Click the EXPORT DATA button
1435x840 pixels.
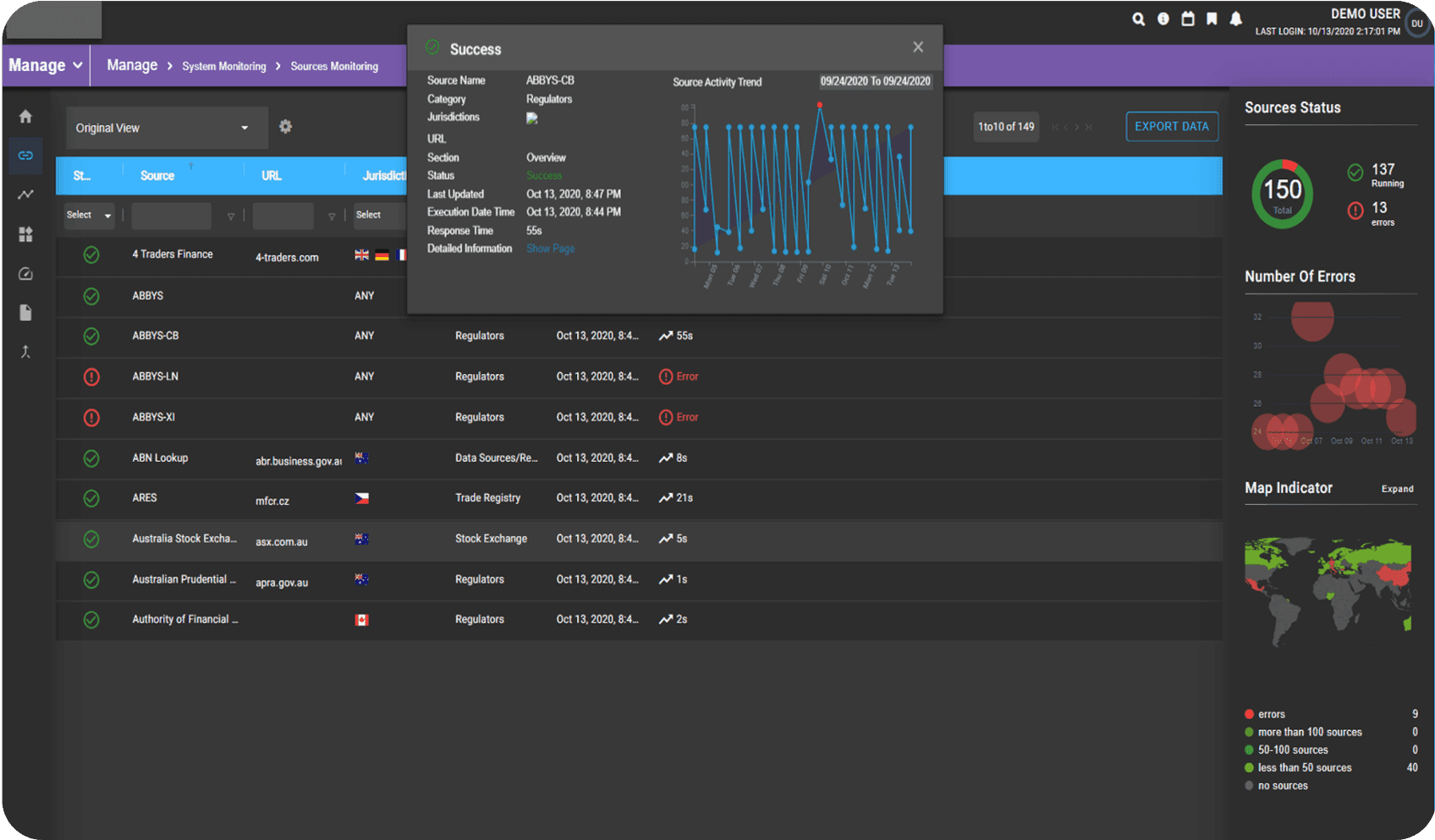pos(1171,127)
